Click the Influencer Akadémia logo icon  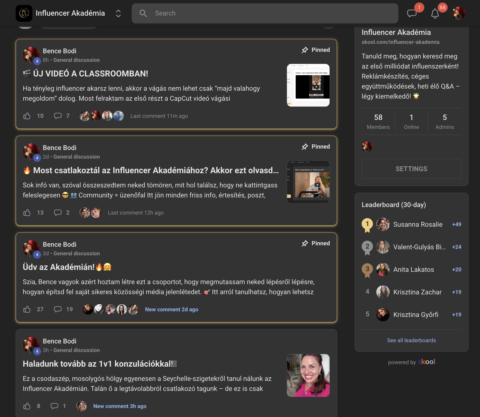point(24,13)
